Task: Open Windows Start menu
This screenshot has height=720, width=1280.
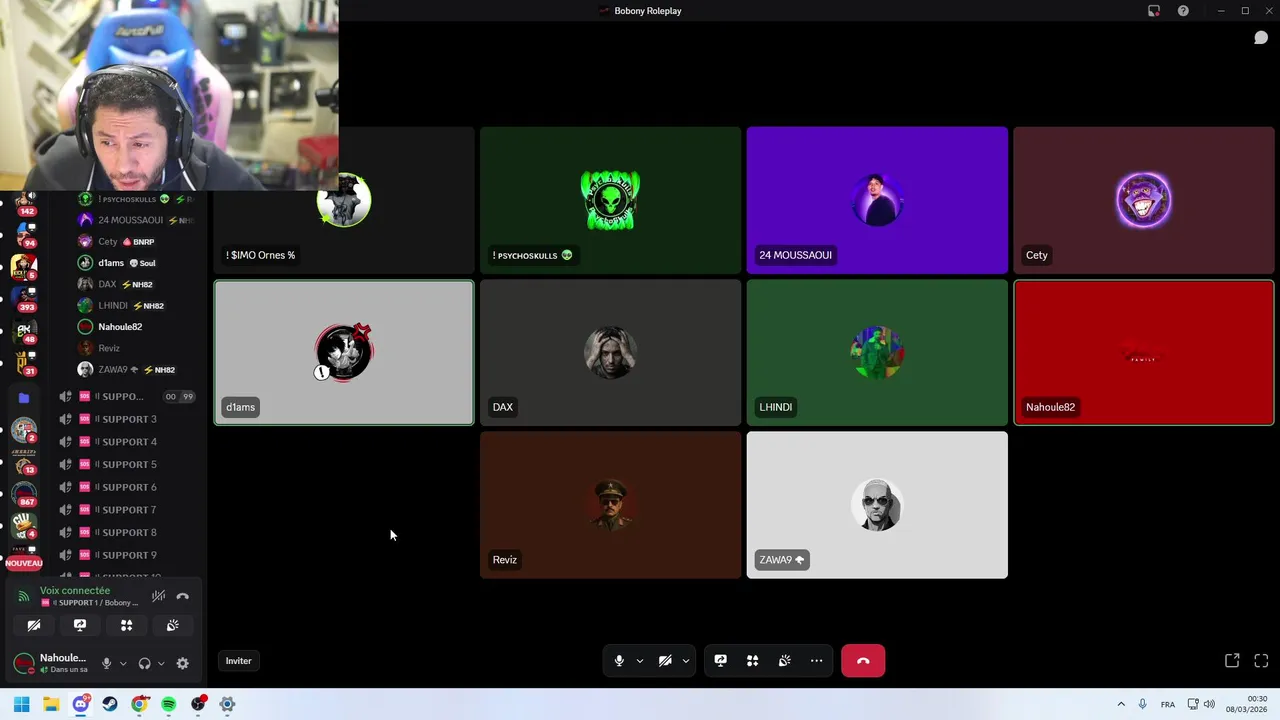Action: point(22,704)
